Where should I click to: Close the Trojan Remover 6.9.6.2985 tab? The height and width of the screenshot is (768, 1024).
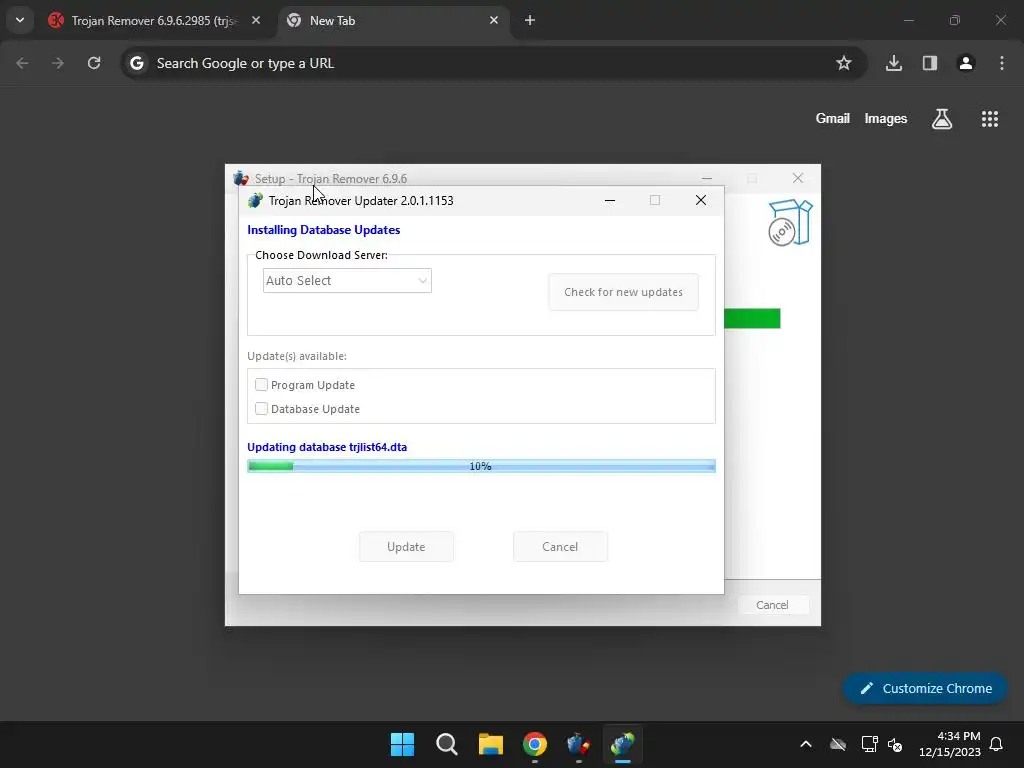(x=256, y=20)
